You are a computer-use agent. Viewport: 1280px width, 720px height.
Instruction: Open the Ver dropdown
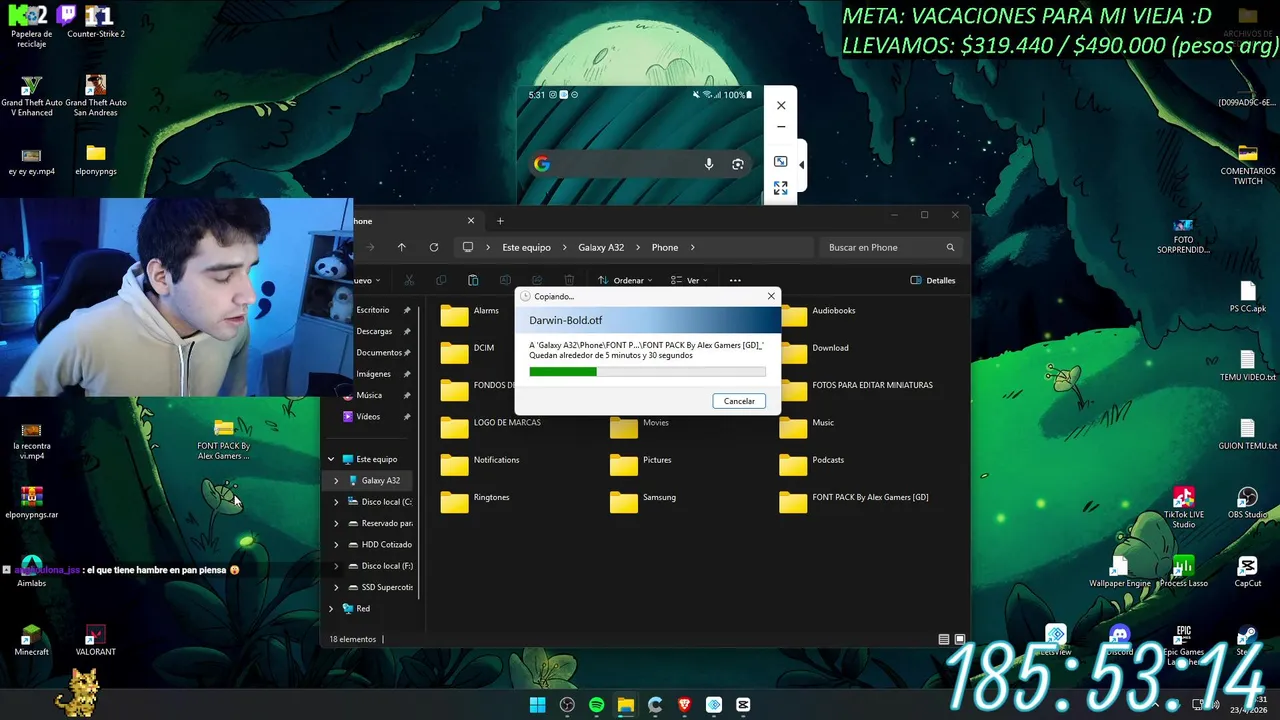tap(689, 280)
